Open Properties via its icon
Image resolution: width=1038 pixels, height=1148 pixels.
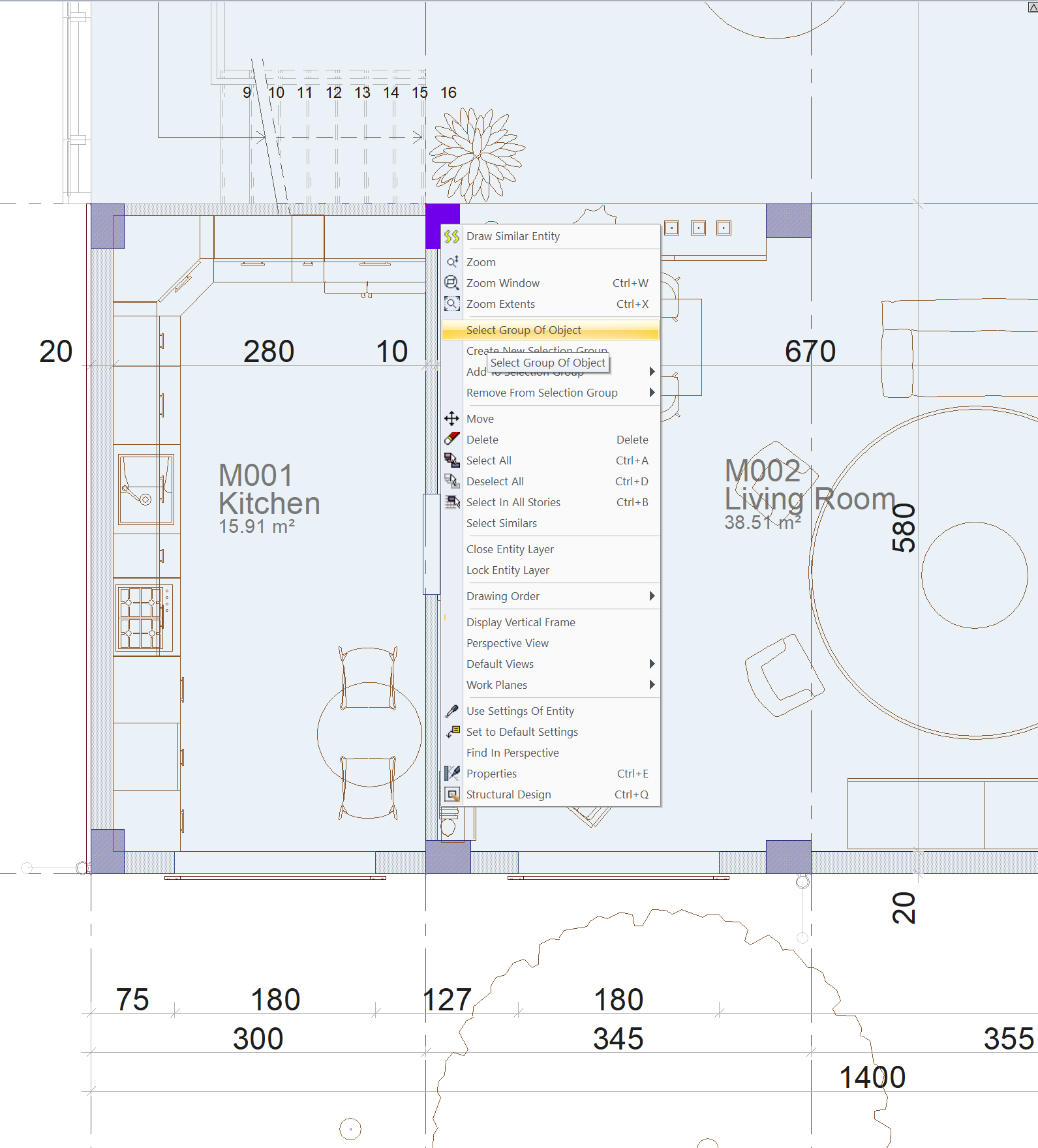coord(451,774)
